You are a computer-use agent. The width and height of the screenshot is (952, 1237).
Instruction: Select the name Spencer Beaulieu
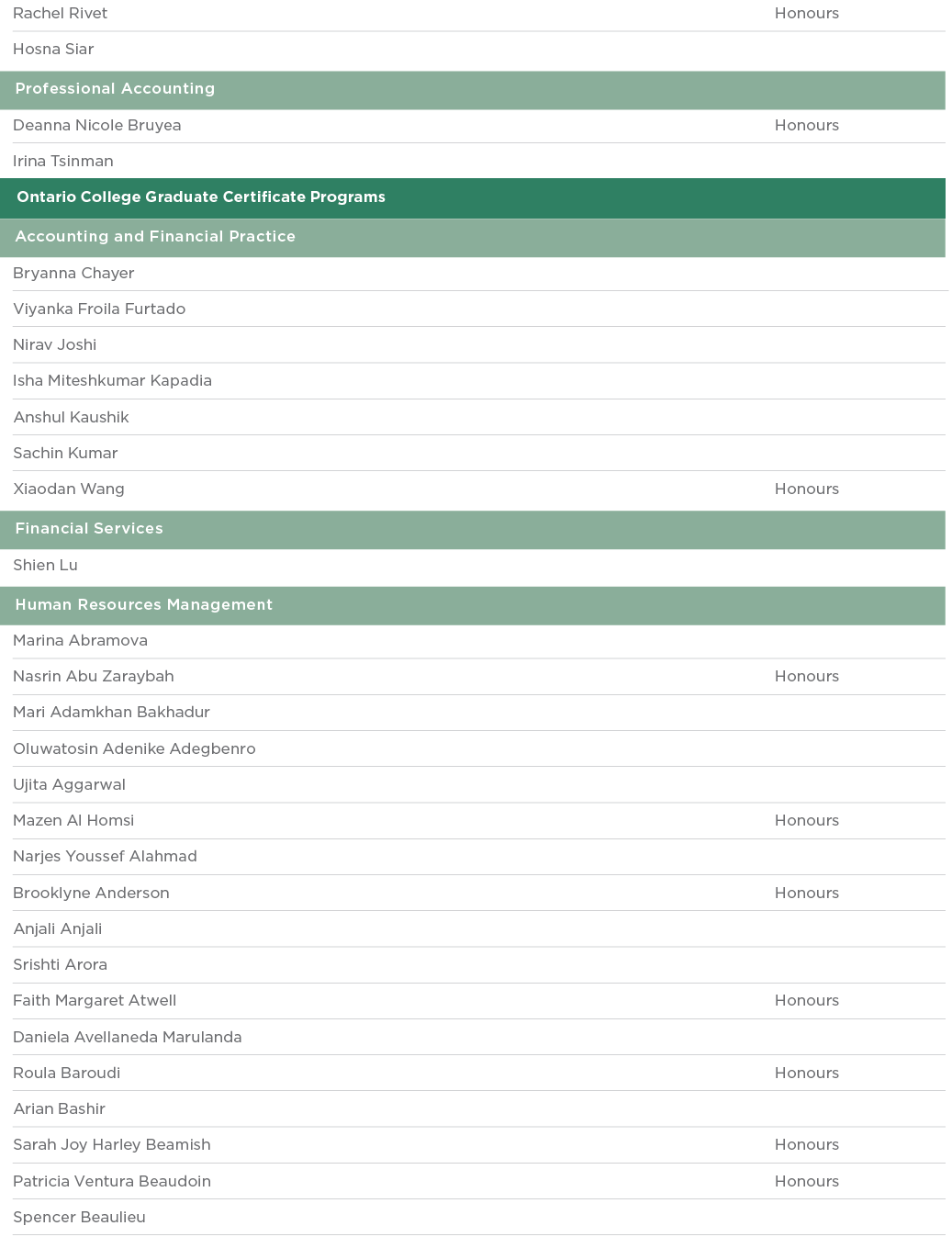(x=79, y=1218)
